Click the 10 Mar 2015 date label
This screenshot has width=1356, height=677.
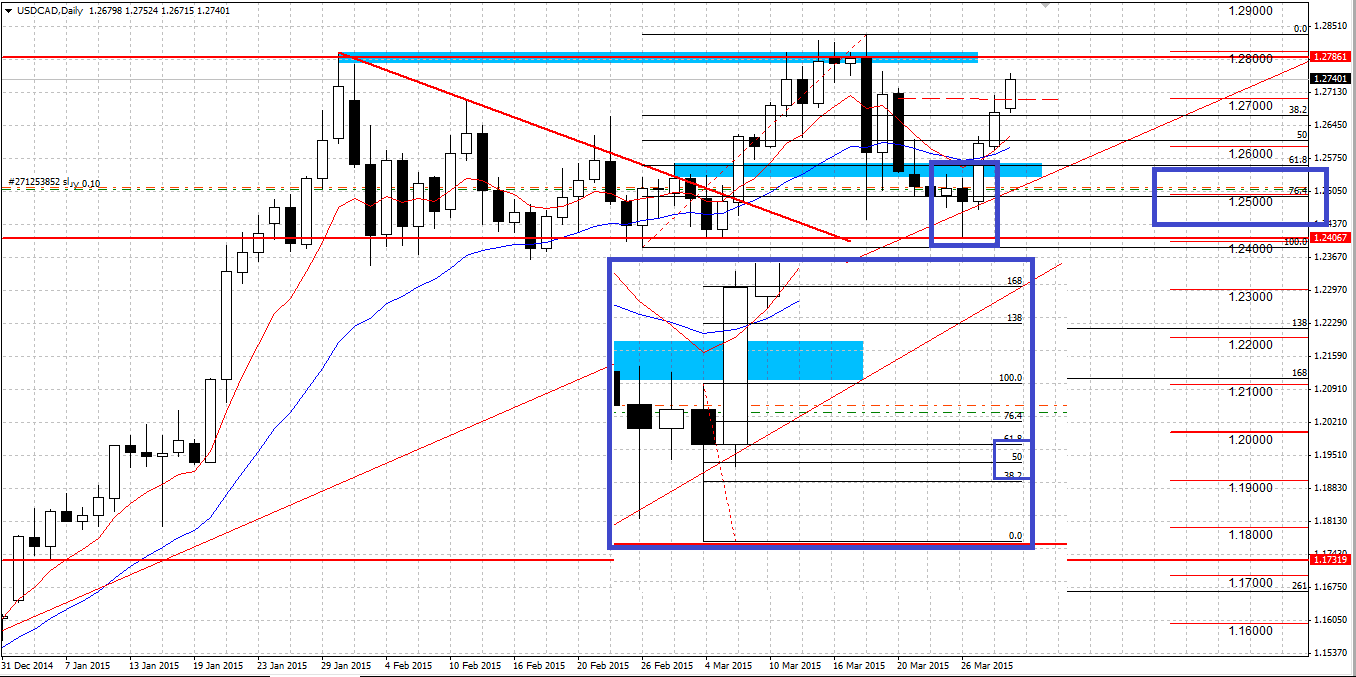pos(795,665)
